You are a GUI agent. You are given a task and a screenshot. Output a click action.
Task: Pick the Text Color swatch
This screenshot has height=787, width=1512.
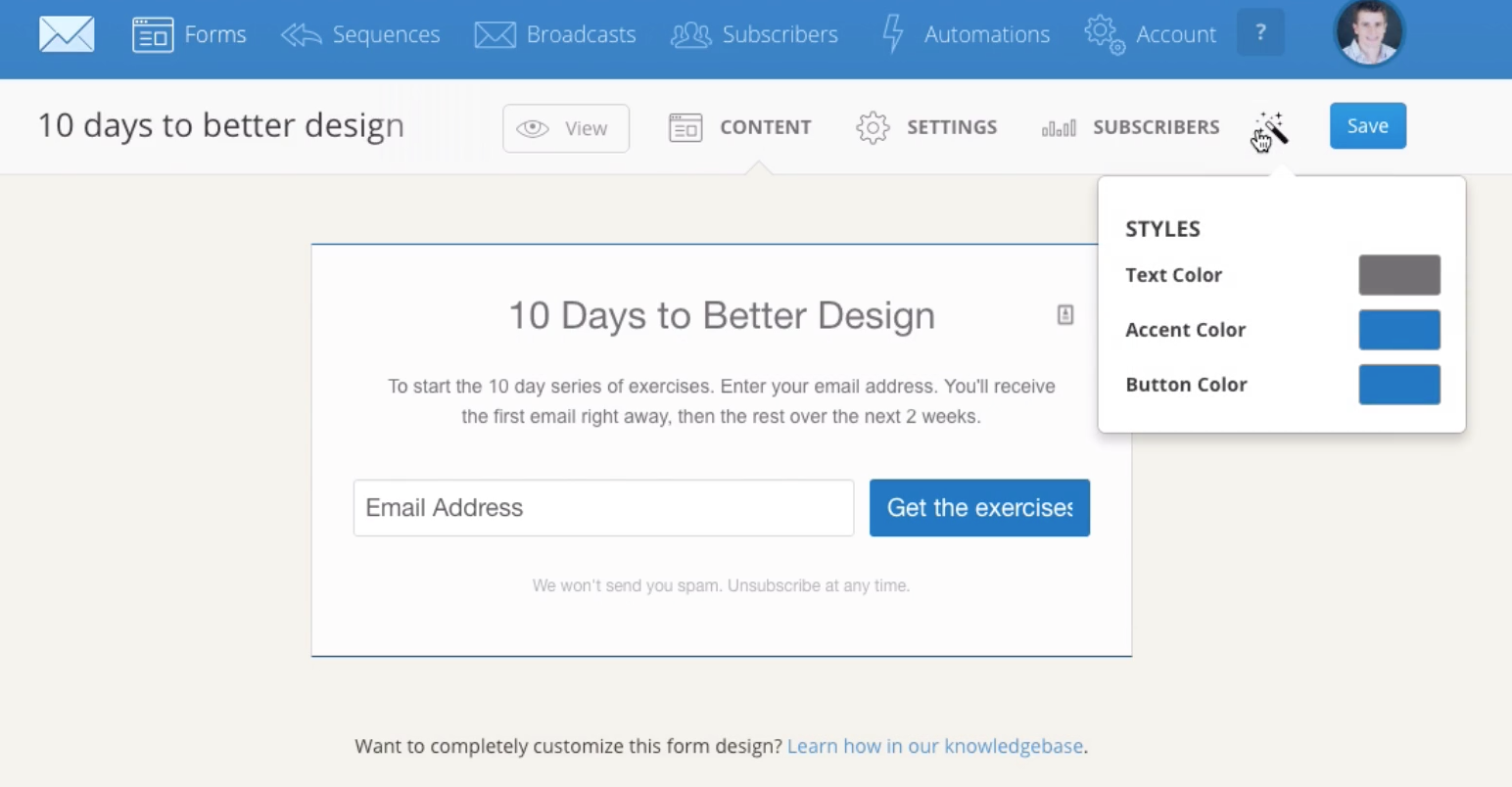(1399, 275)
